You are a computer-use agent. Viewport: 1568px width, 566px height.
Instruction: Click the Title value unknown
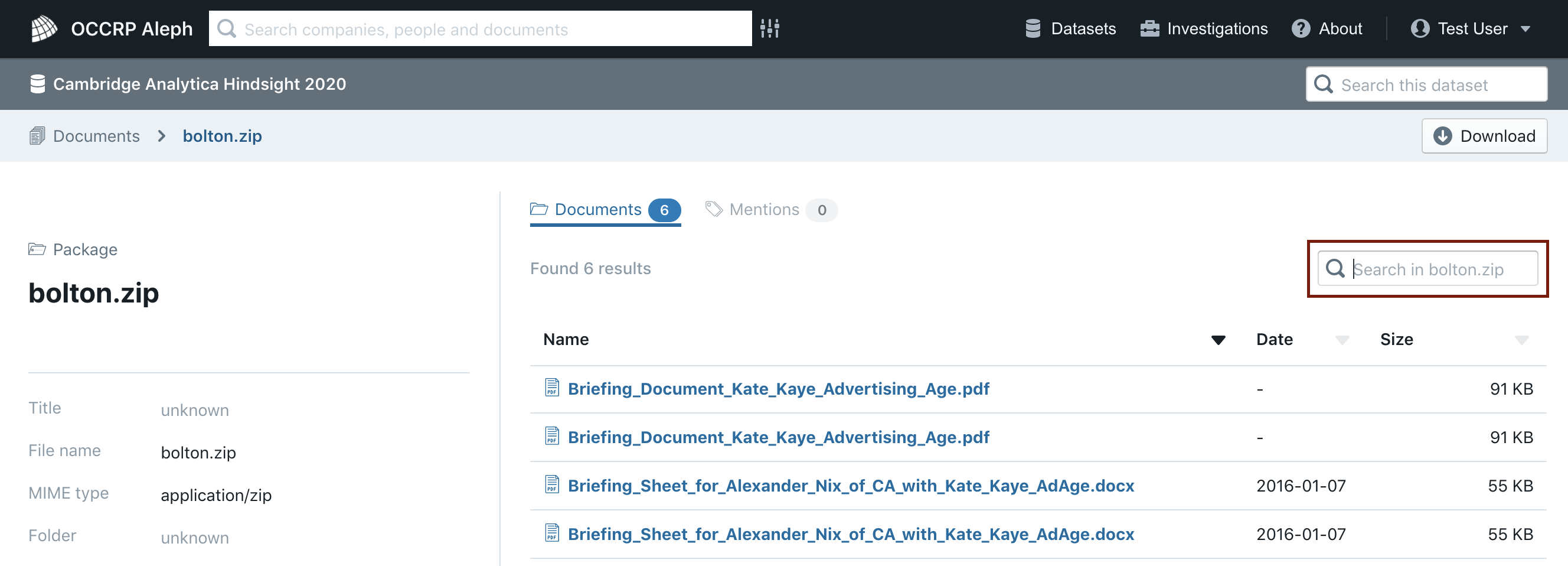coord(195,411)
